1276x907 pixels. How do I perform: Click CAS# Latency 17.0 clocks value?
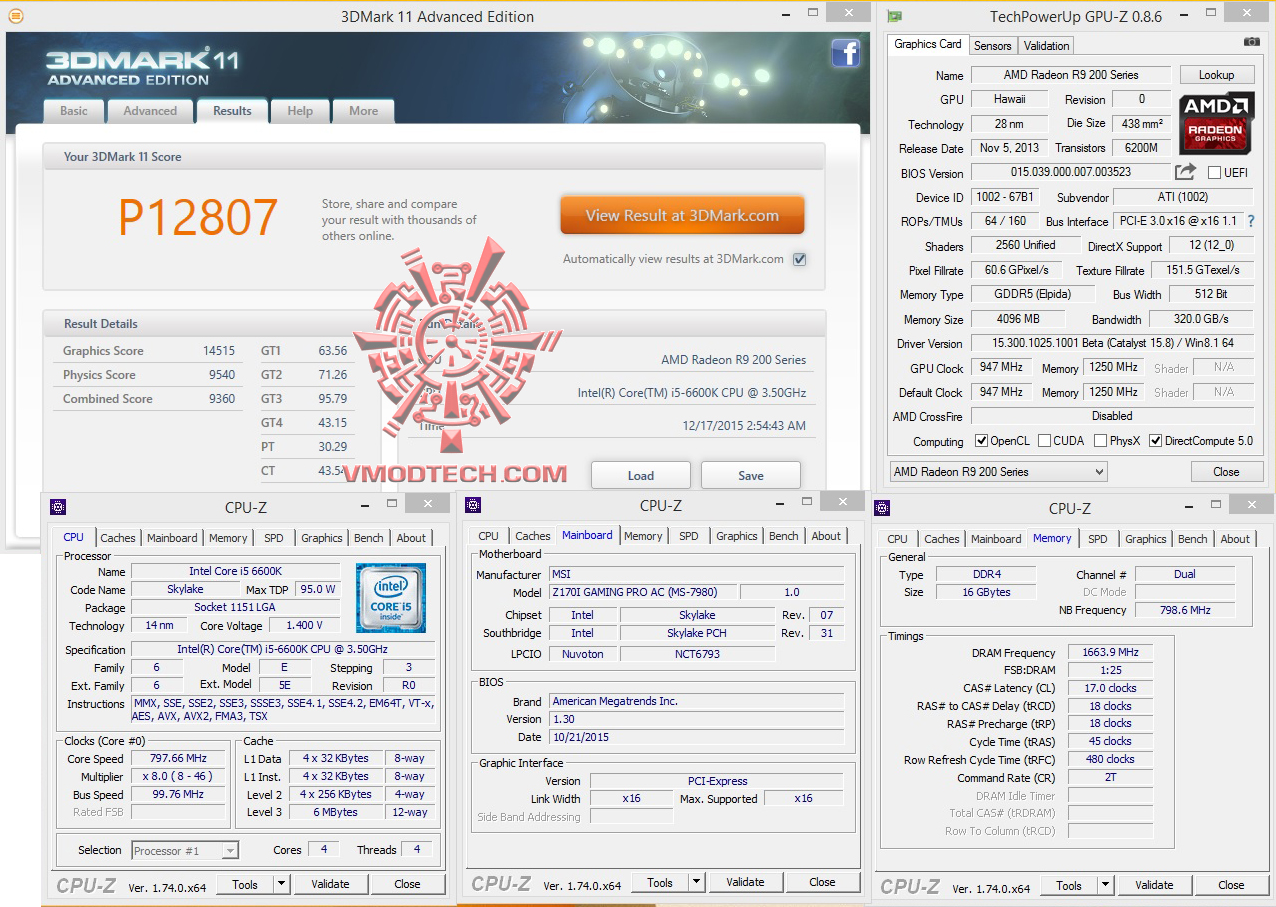1110,688
